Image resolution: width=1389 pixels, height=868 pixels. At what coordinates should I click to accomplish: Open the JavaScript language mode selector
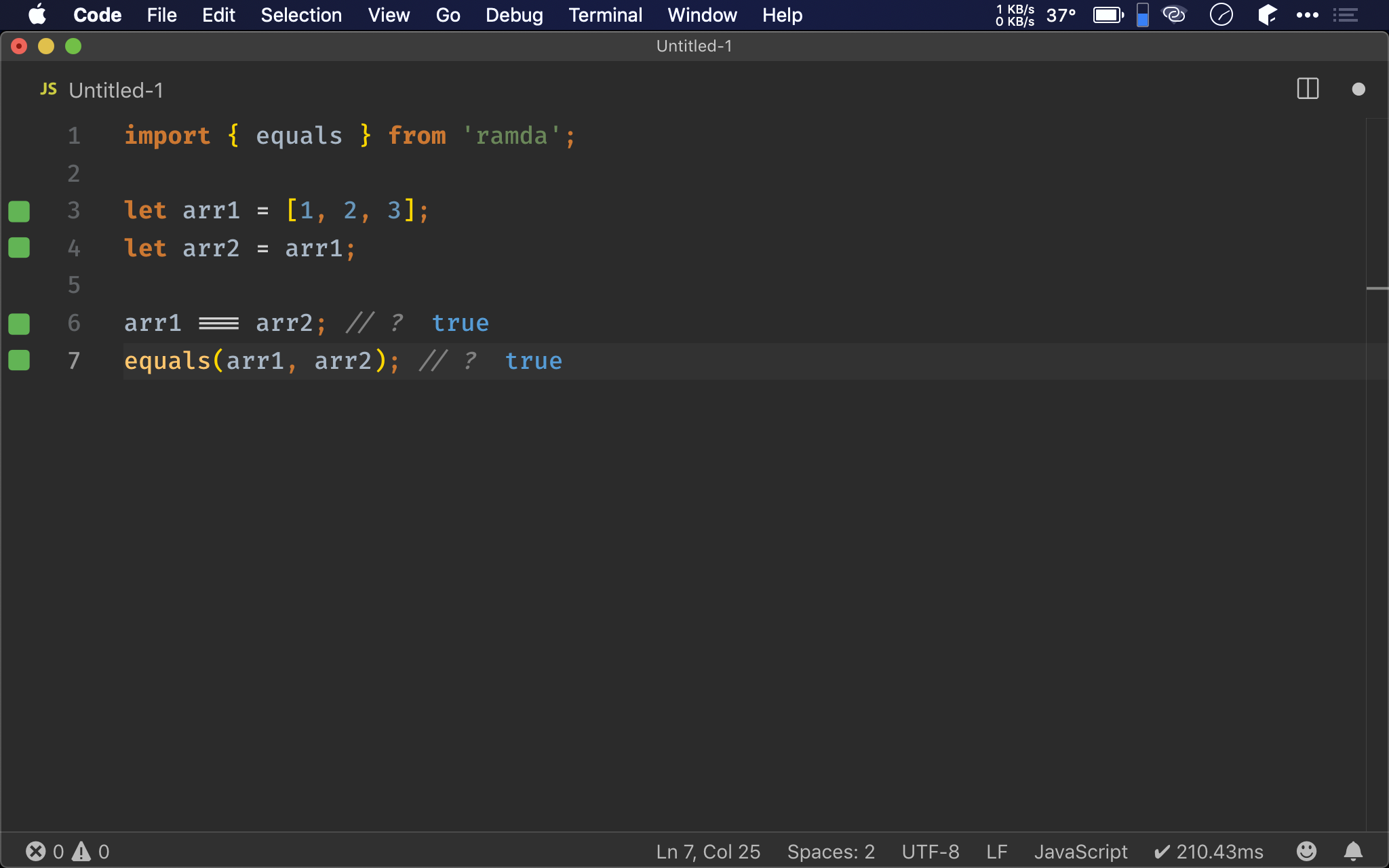[x=1080, y=851]
